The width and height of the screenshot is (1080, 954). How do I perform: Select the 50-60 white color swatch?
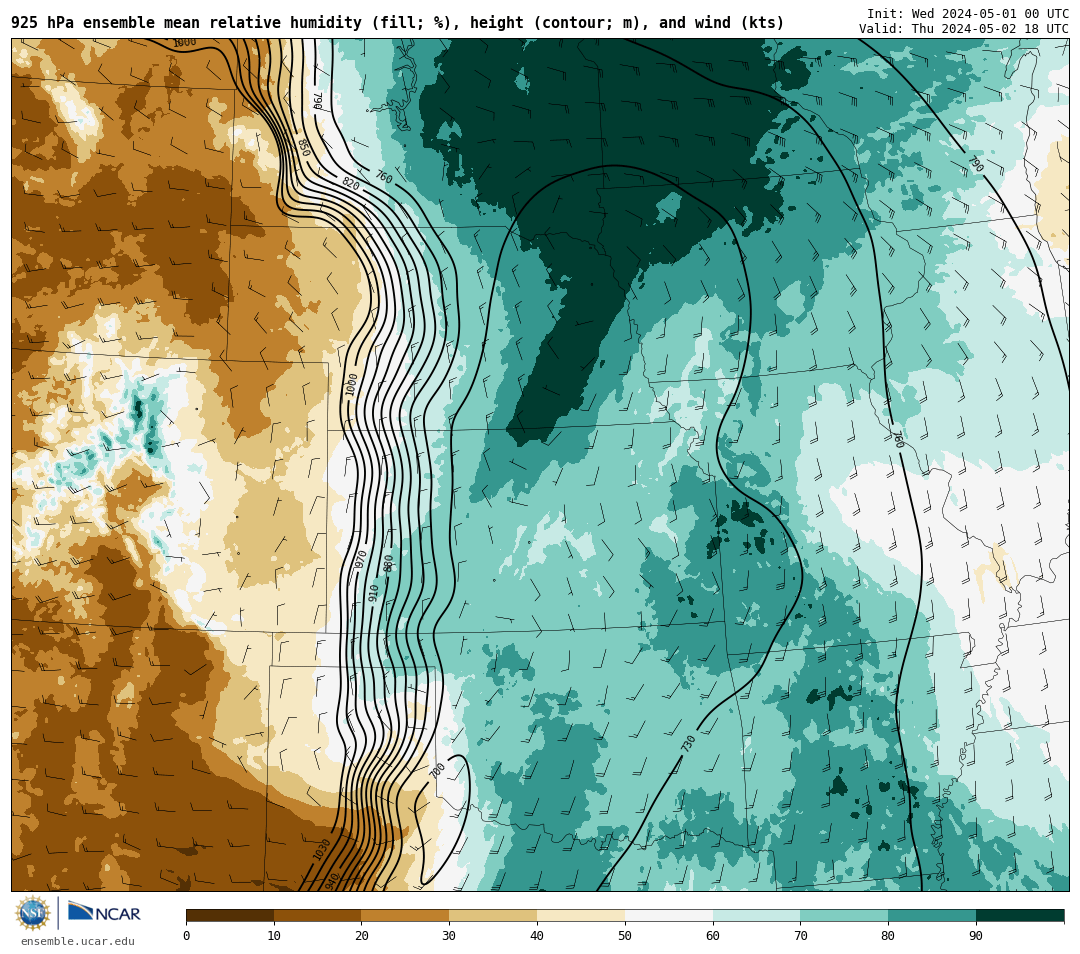click(669, 916)
